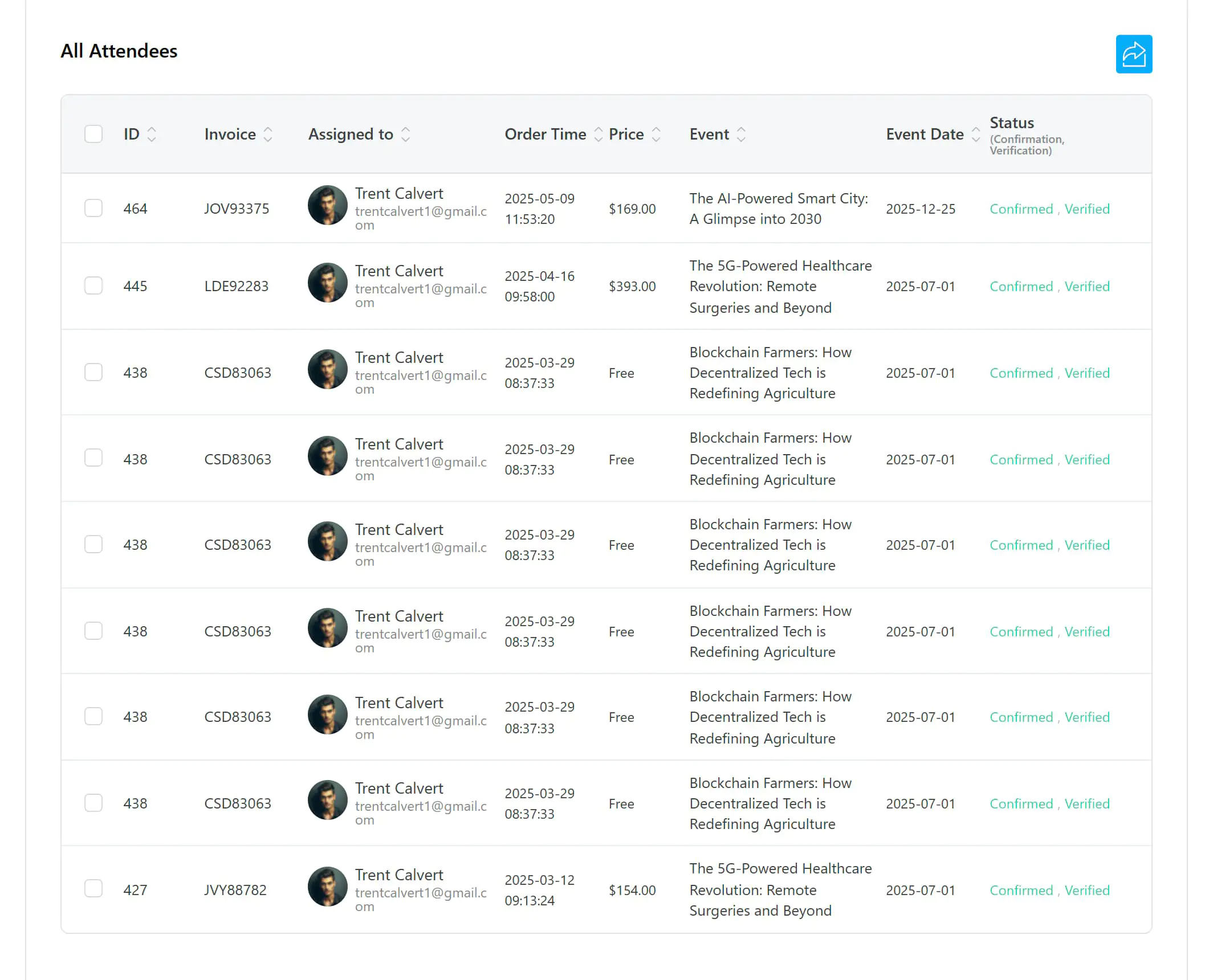Open Trent Calvert name in row 445
Screen dimensions: 1213x980
pos(398,271)
